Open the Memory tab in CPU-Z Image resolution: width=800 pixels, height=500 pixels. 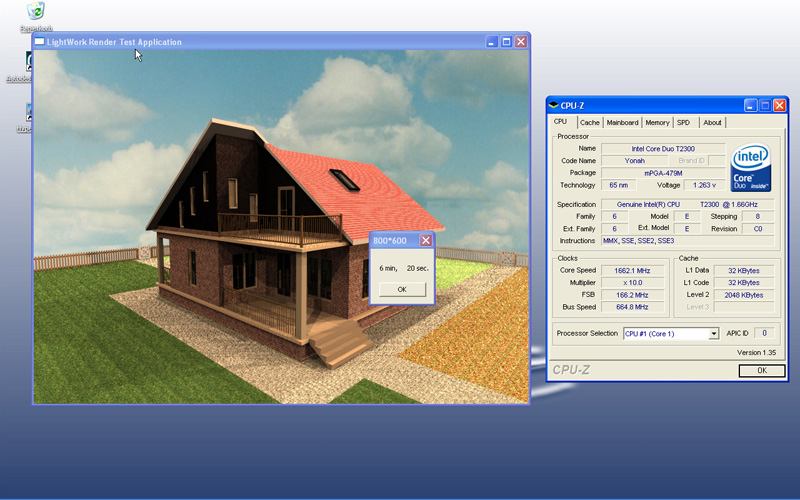click(x=657, y=122)
